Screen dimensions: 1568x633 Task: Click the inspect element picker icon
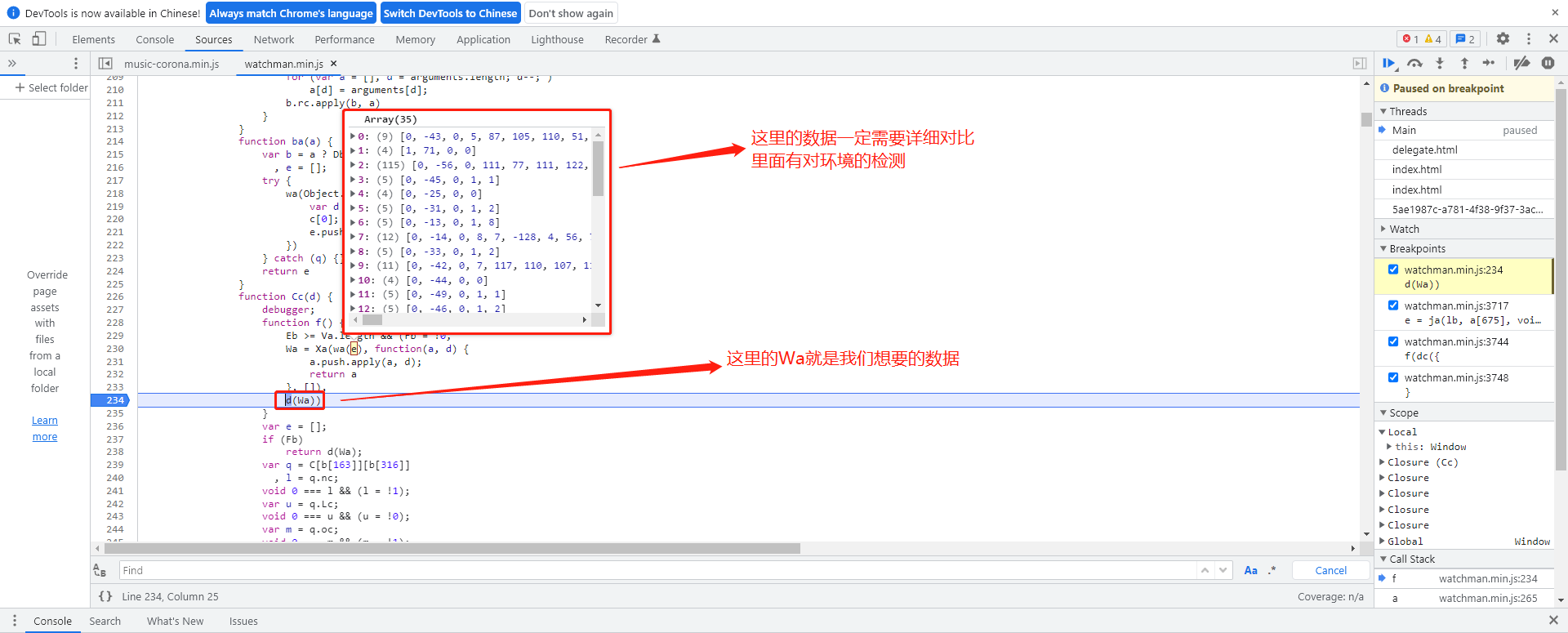[15, 39]
